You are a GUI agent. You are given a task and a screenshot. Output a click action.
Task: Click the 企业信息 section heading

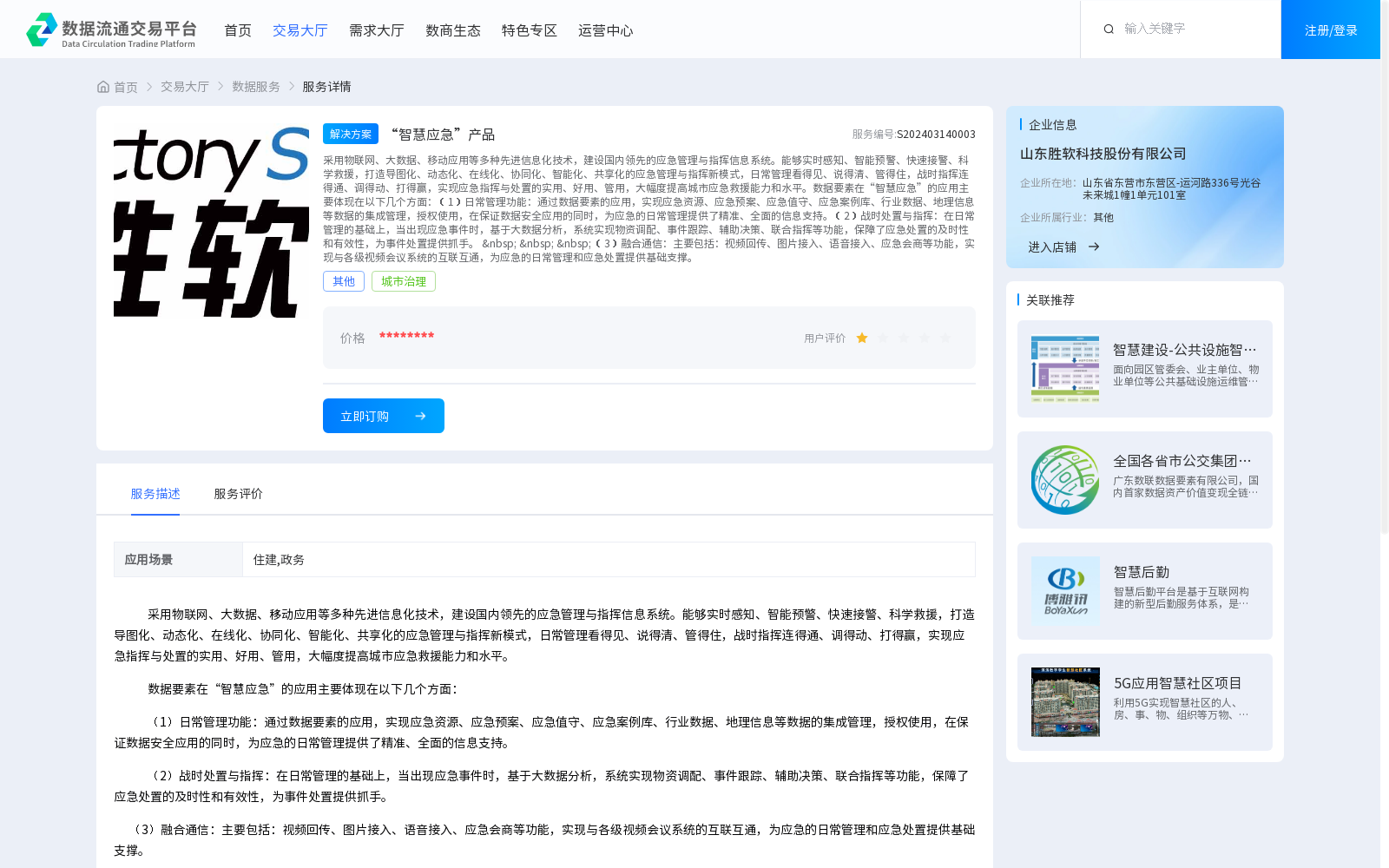tap(1053, 125)
